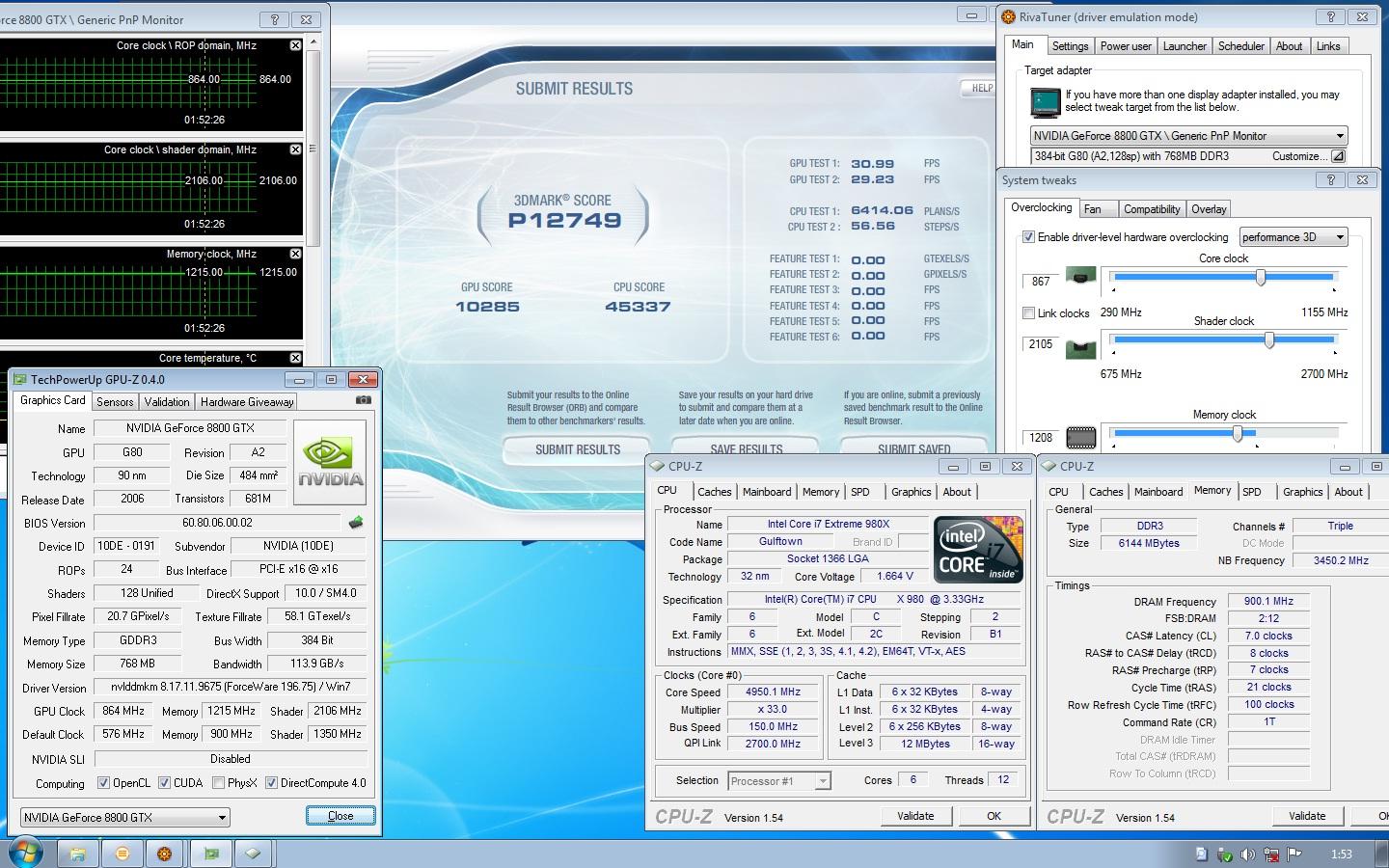Close the Memory clock graph
1389x868 pixels.
295,254
